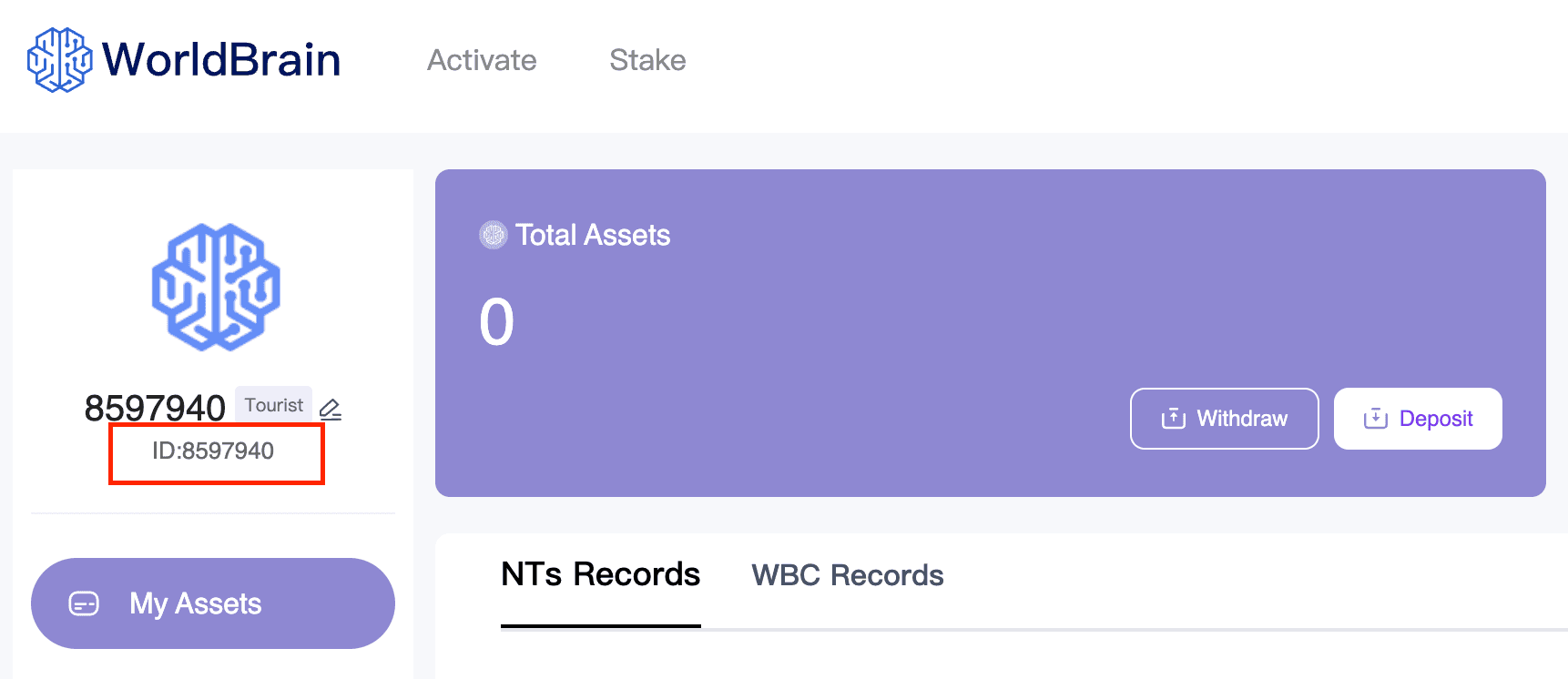This screenshot has height=679, width=1568.
Task: Click the WorldBrain brain logo icon
Action: click(x=59, y=60)
